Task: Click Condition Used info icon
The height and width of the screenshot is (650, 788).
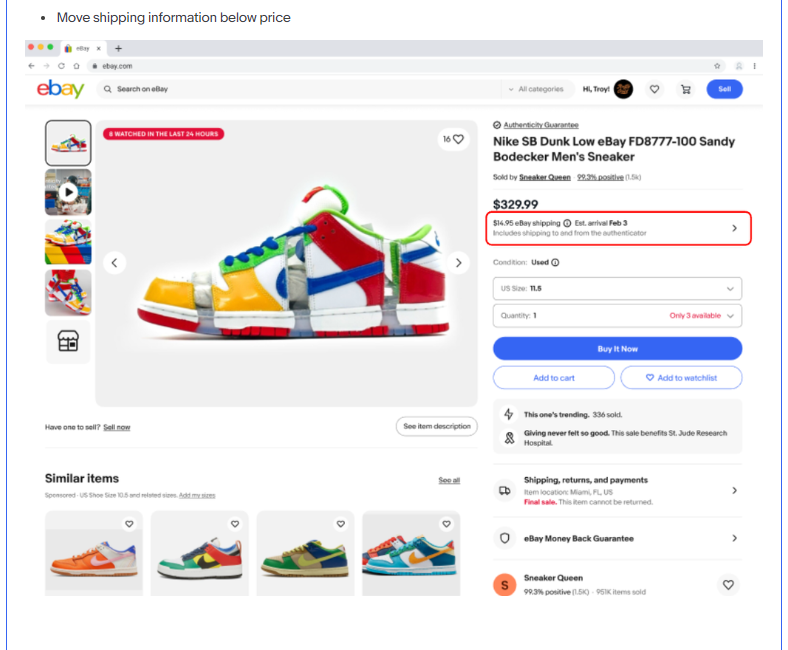Action: tap(555, 262)
